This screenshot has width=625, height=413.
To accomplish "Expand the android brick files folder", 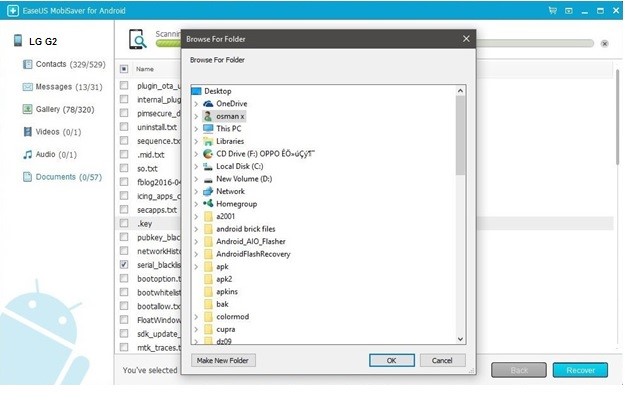I will [x=196, y=229].
